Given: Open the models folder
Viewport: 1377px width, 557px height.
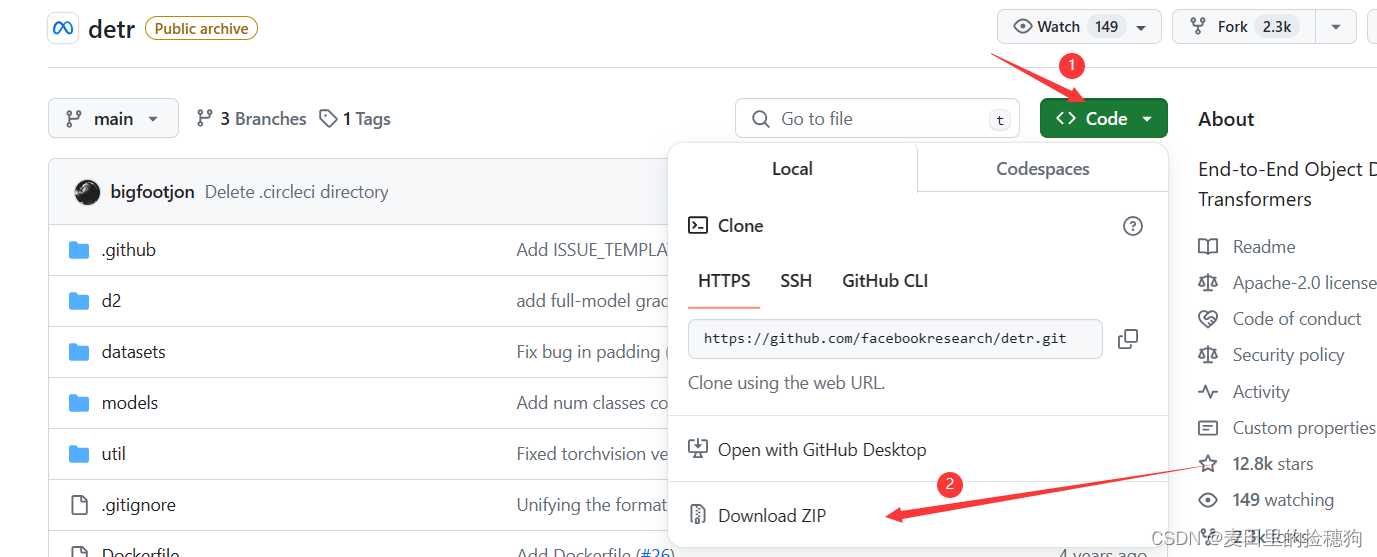Looking at the screenshot, I should coord(130,403).
